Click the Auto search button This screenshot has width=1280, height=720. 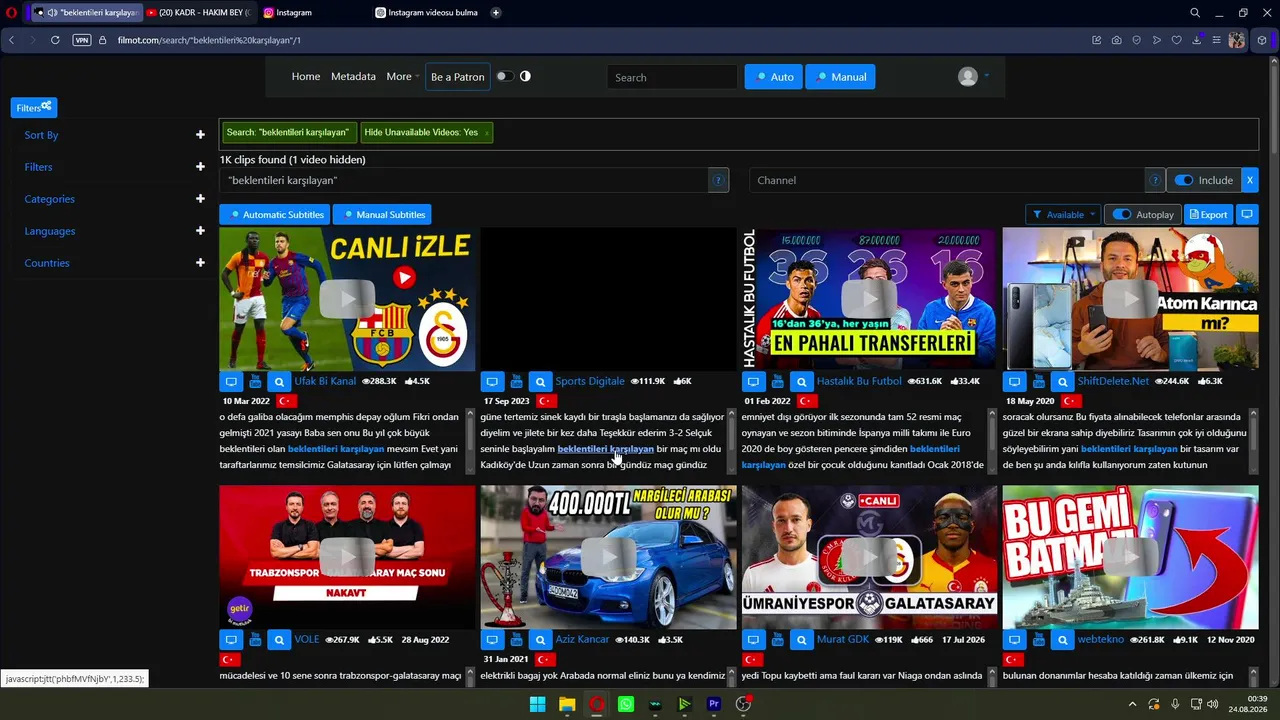774,77
